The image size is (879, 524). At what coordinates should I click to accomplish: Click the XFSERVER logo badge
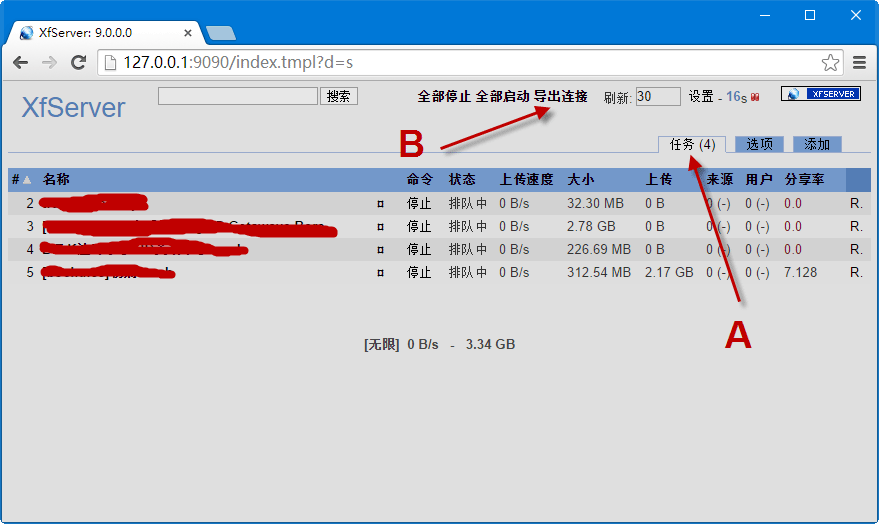click(x=821, y=94)
